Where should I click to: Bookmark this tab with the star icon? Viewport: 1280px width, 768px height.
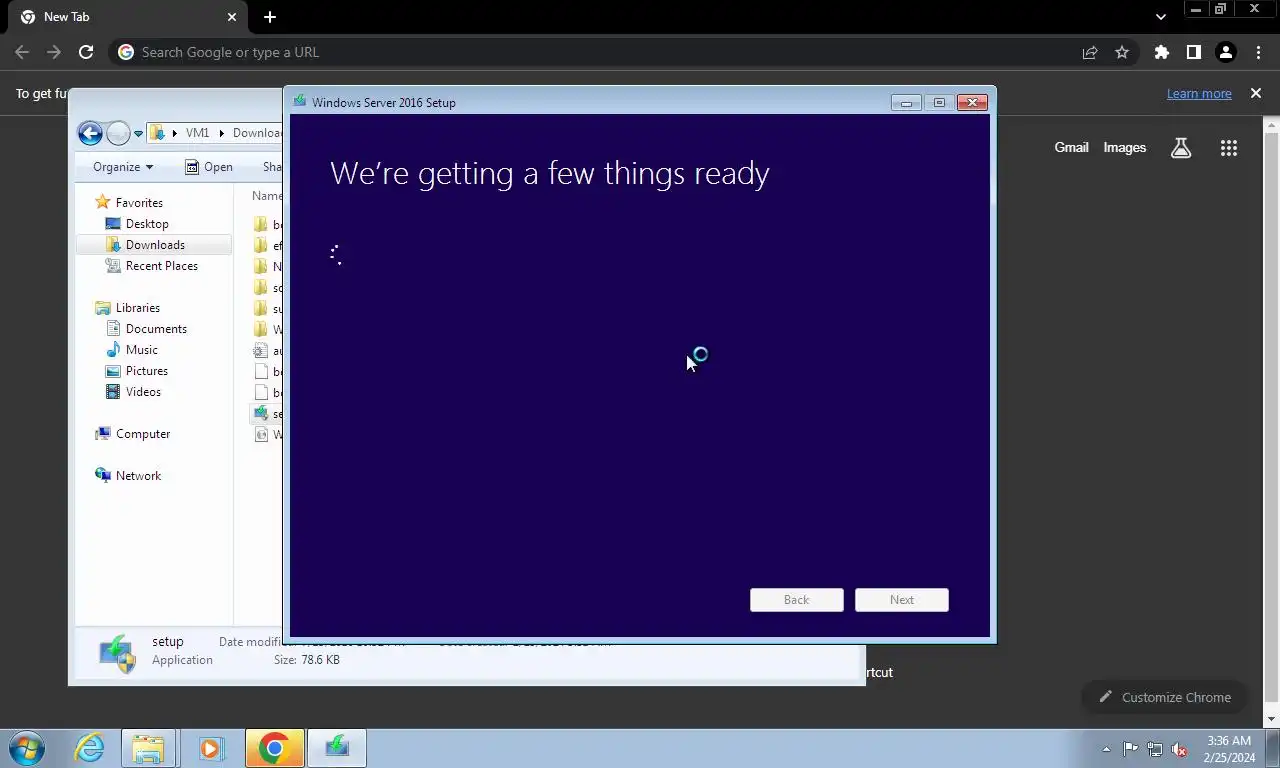(x=1122, y=52)
